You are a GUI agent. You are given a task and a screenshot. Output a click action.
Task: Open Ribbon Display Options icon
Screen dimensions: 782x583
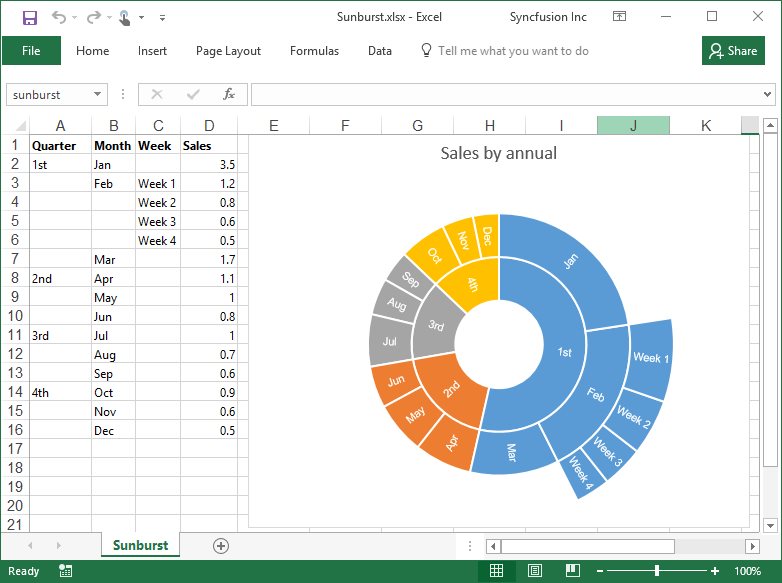coord(619,16)
